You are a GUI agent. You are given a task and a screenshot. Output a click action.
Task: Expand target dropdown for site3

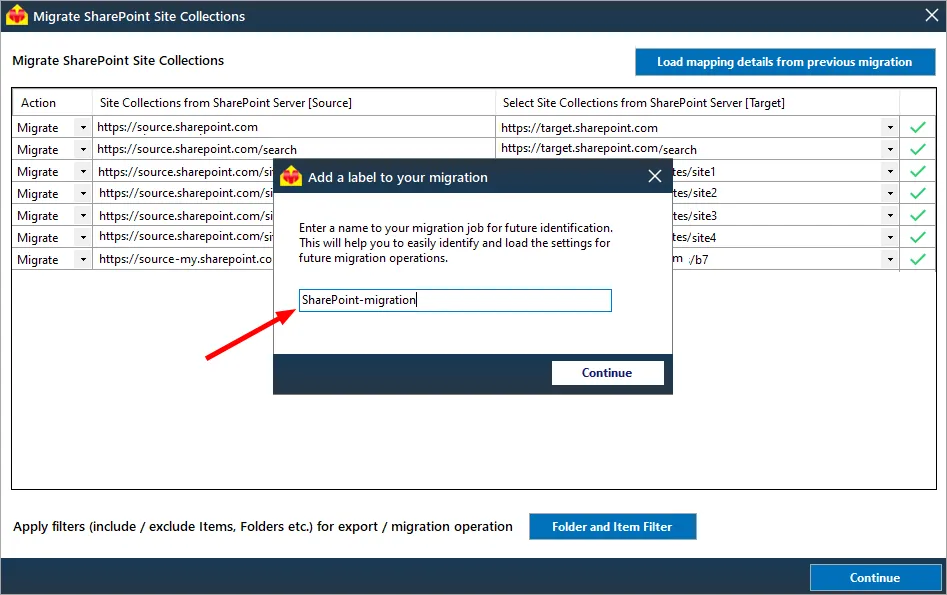pos(890,215)
